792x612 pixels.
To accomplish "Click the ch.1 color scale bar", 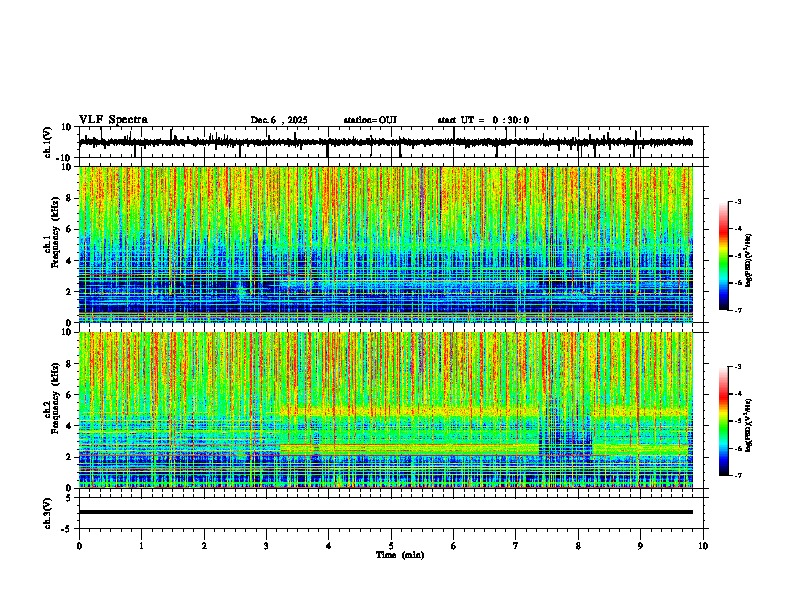I will 724,256.
